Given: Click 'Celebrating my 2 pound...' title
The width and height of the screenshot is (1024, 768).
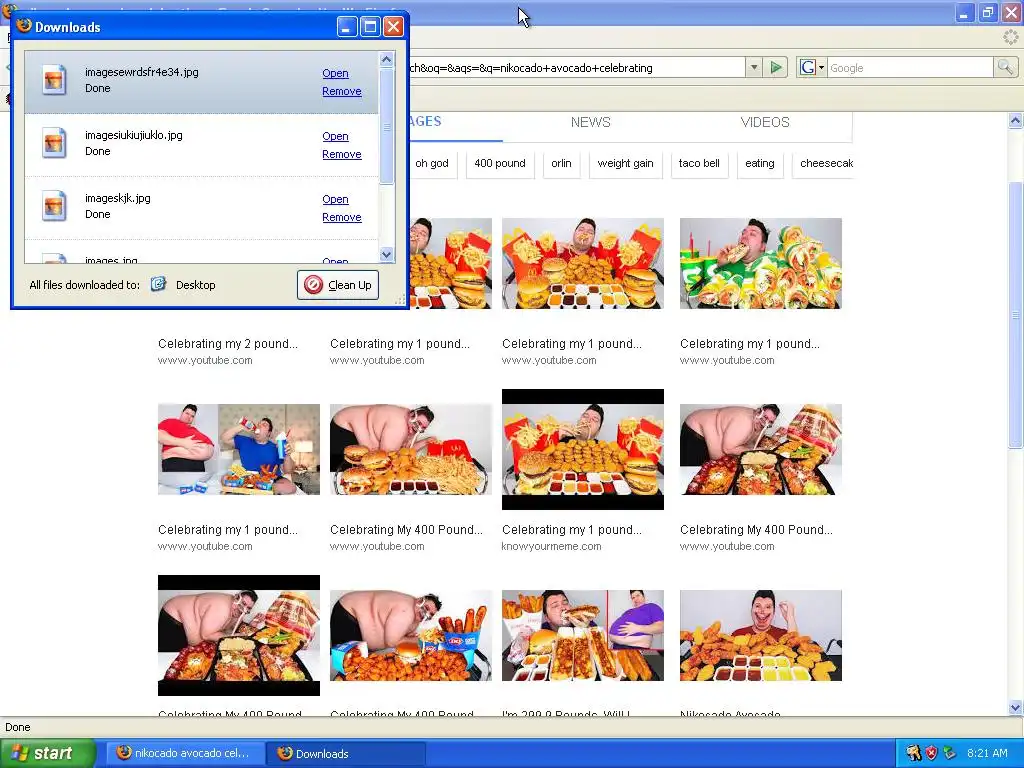Looking at the screenshot, I should (227, 344).
